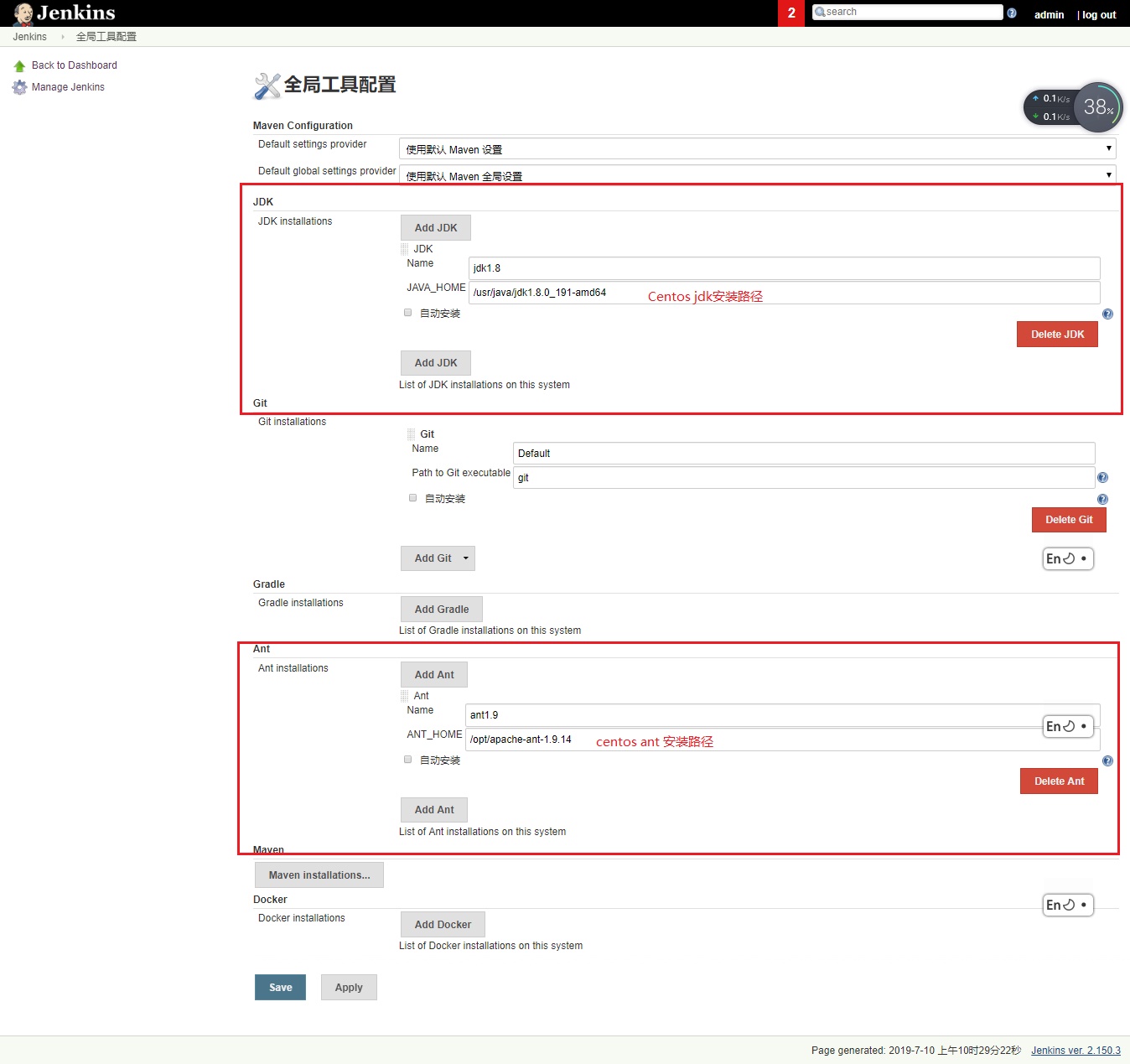This screenshot has height=1064, width=1130.
Task: Click the green Back to Dashboard arrow icon
Action: 19,65
